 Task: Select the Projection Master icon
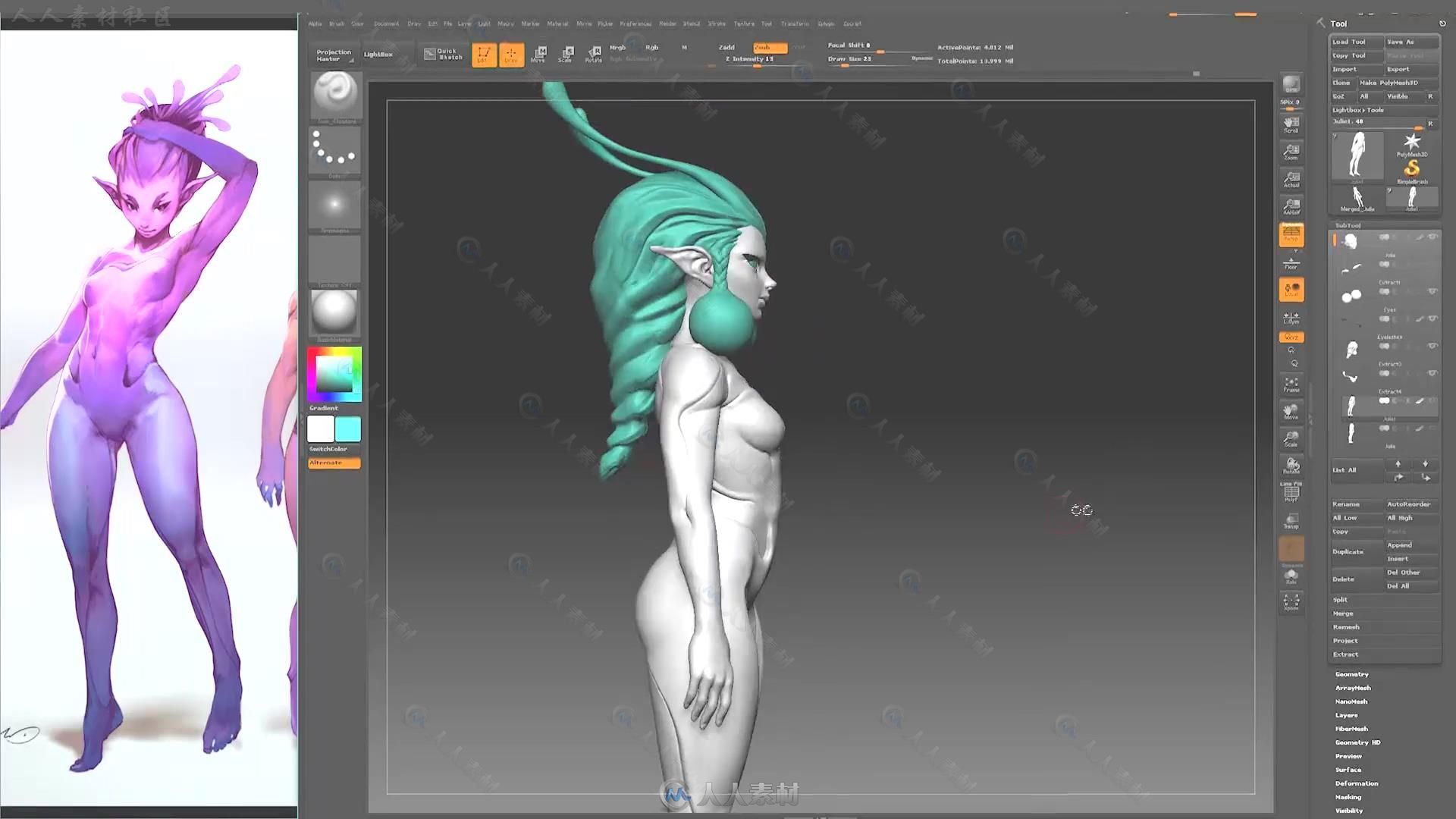(x=334, y=54)
